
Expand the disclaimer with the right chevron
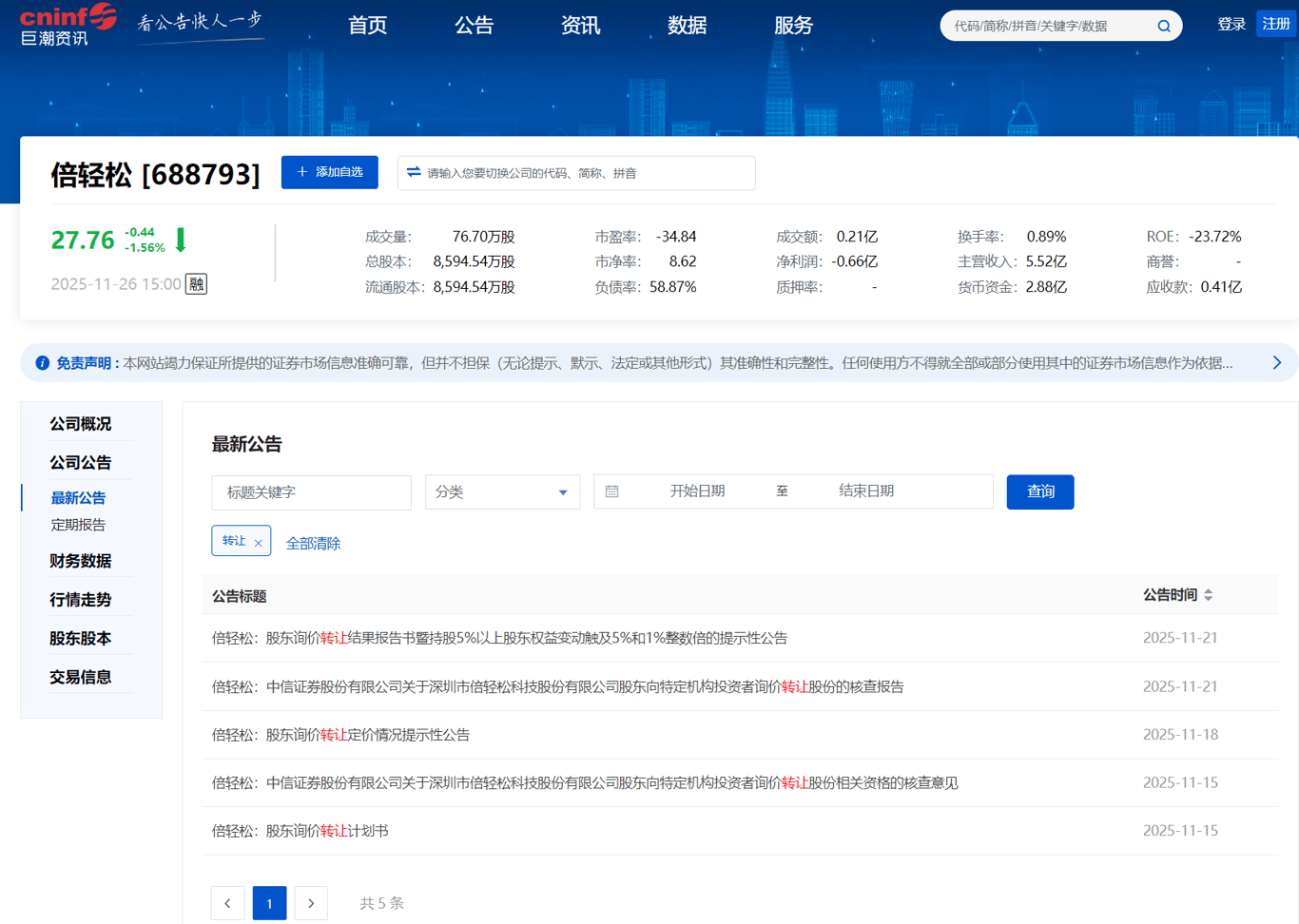coord(1277,363)
